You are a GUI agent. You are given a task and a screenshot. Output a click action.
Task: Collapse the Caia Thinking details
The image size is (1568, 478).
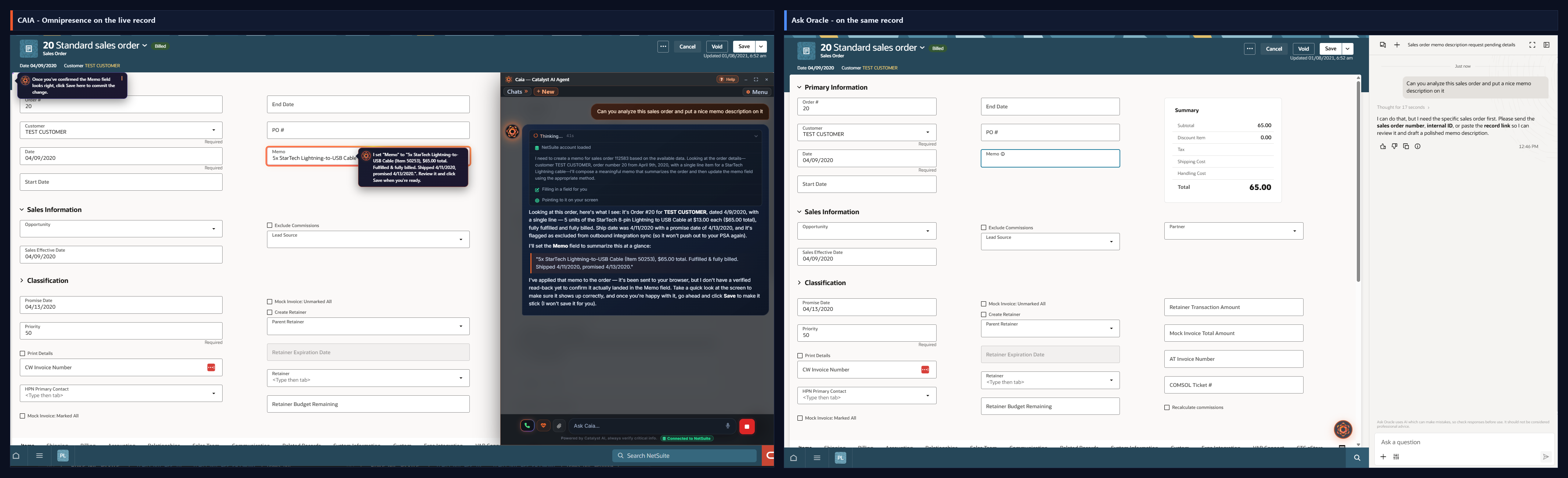tap(756, 136)
